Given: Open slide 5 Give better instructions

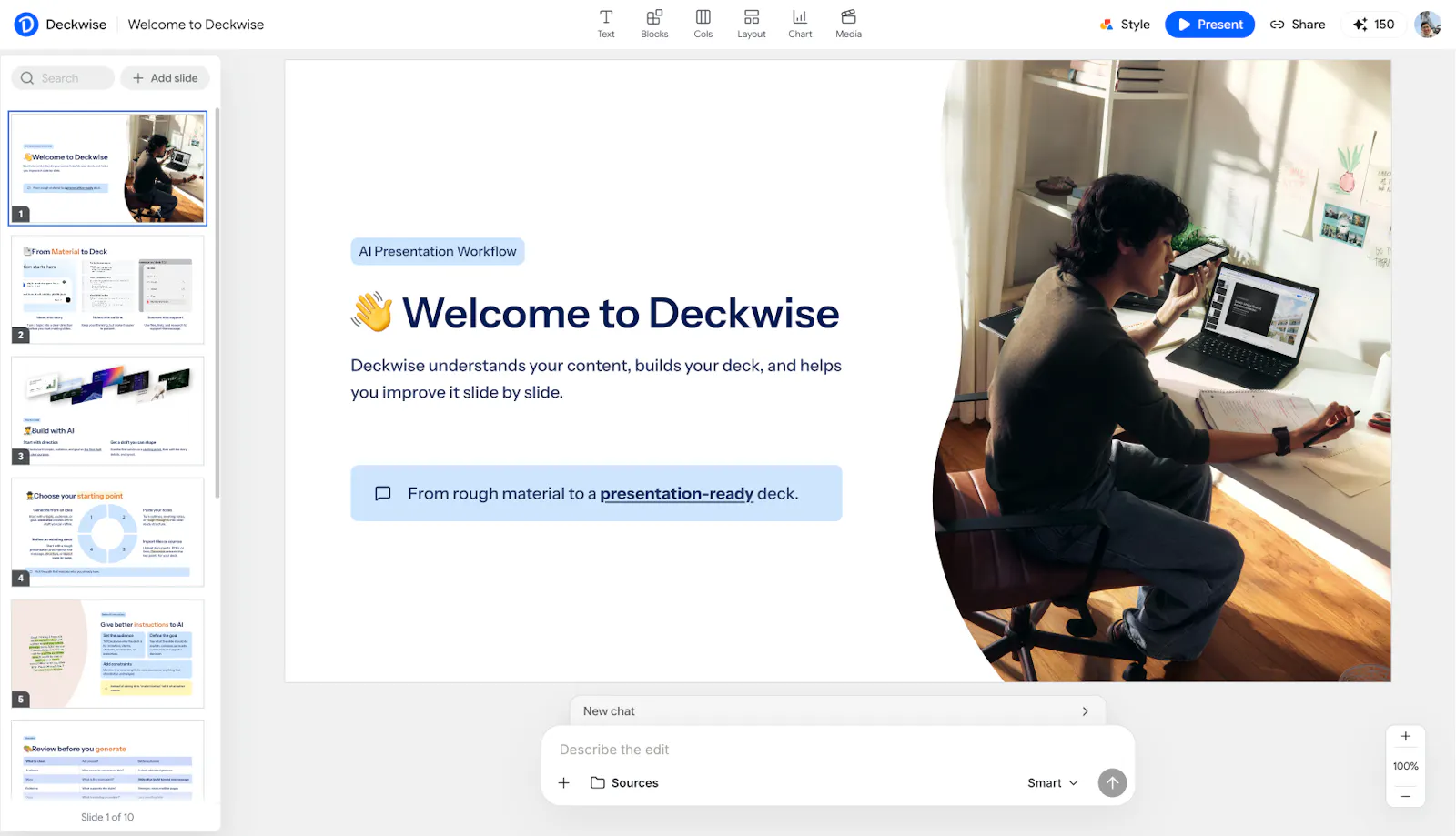Looking at the screenshot, I should pos(107,654).
